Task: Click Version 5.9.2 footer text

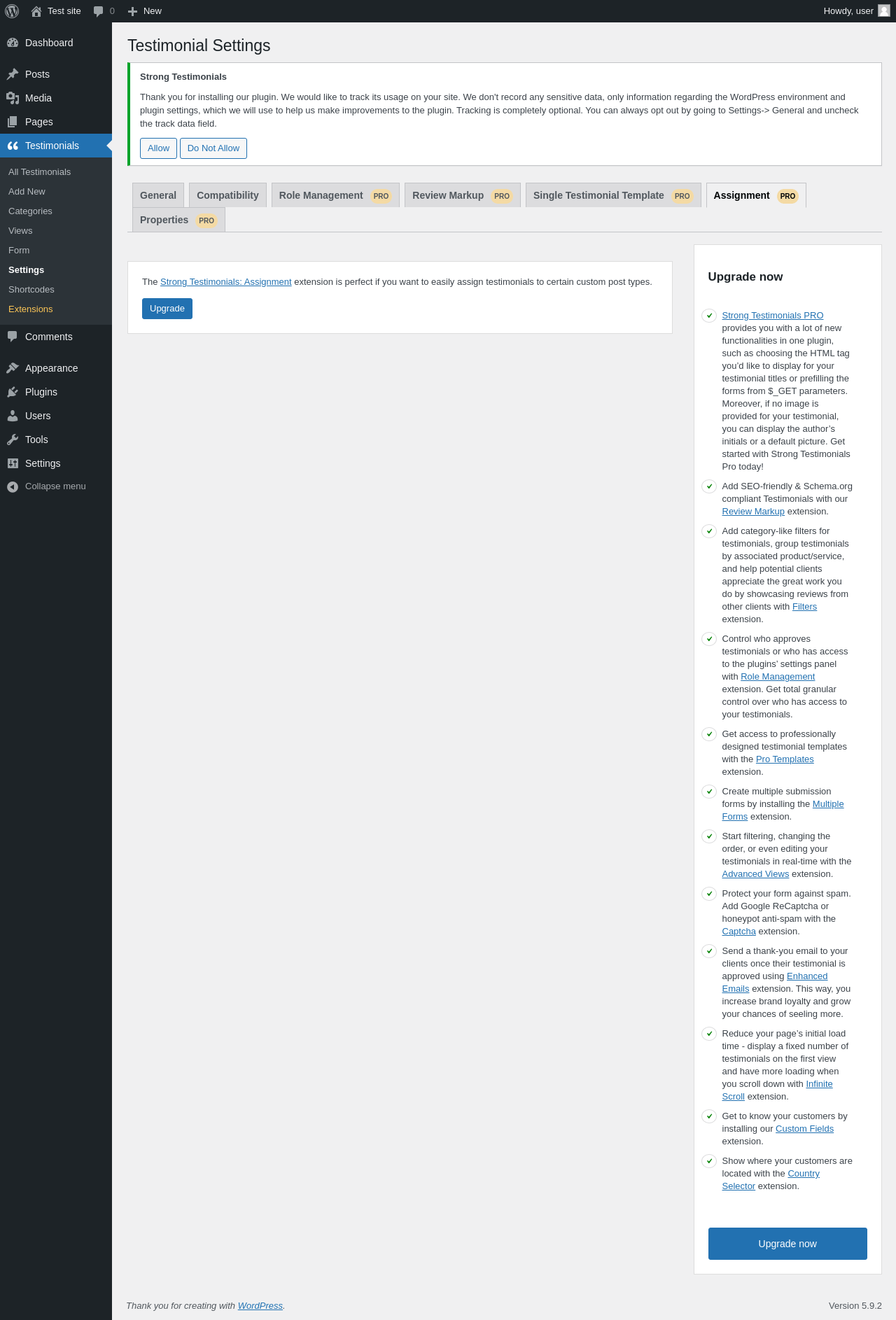Action: [855, 1306]
